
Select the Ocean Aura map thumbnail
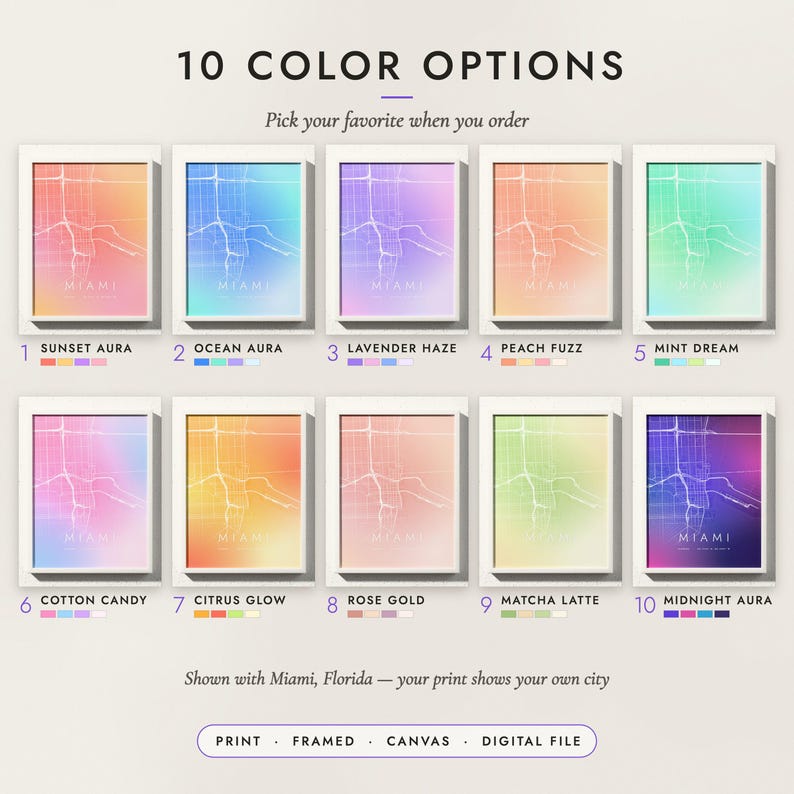(x=244, y=240)
